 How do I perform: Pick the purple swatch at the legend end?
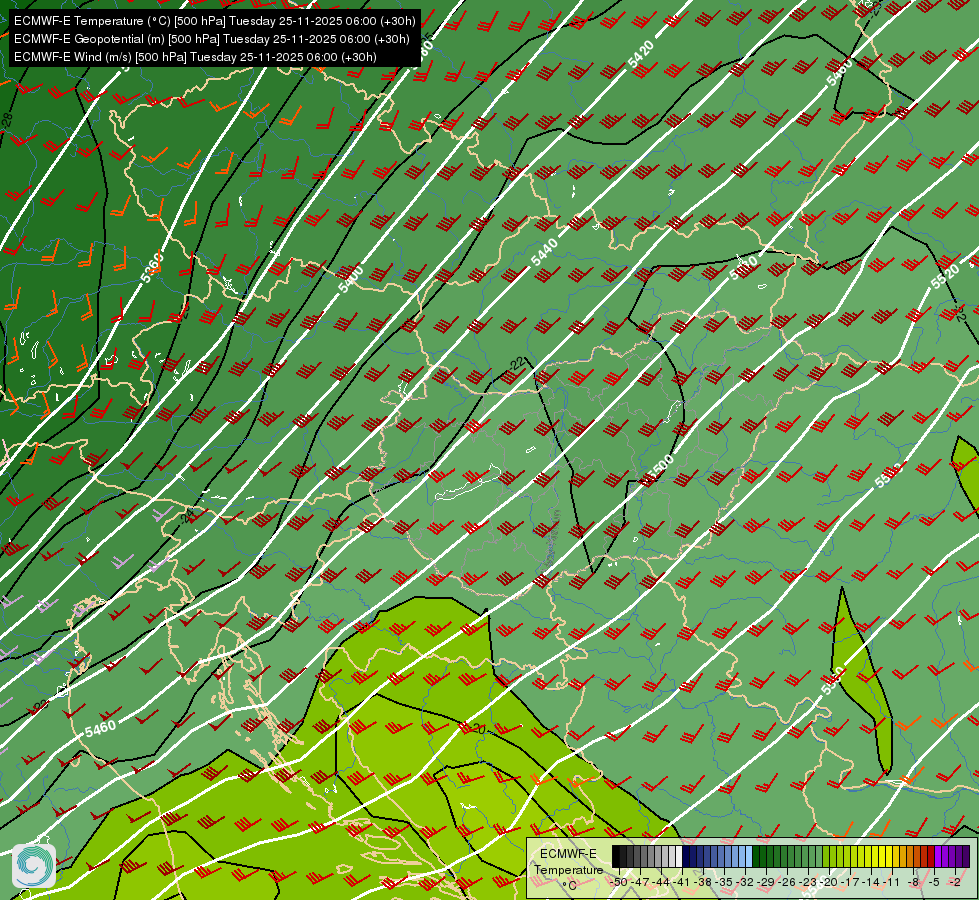pos(966,856)
